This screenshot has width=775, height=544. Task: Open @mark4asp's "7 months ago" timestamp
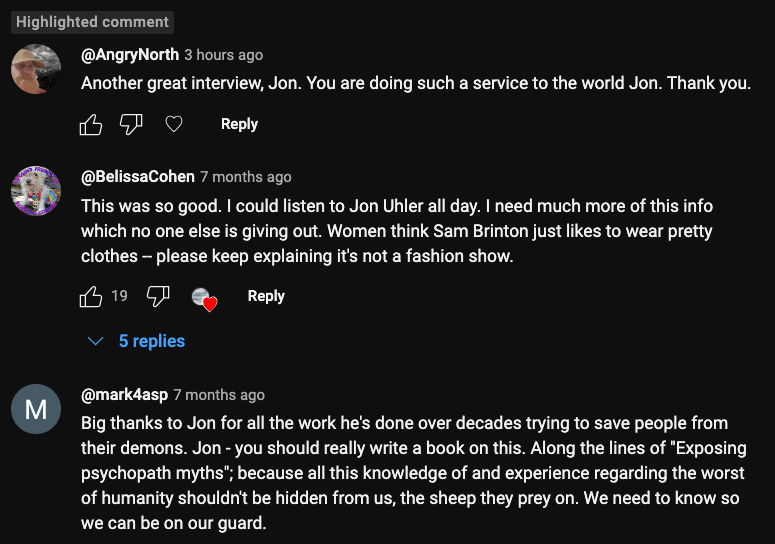pyautogui.click(x=219, y=395)
